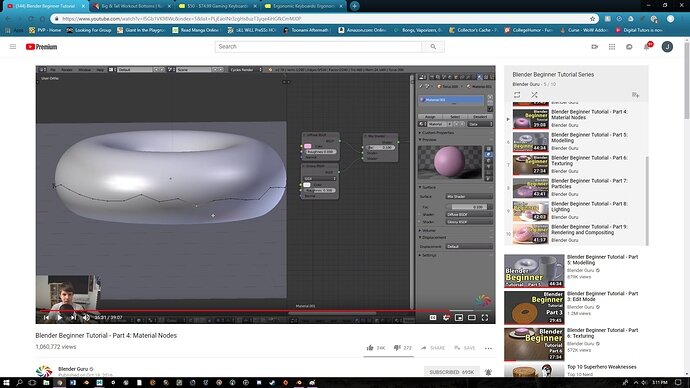Open File Explorer from taskbar
This screenshot has height=388, width=690.
coord(46,383)
